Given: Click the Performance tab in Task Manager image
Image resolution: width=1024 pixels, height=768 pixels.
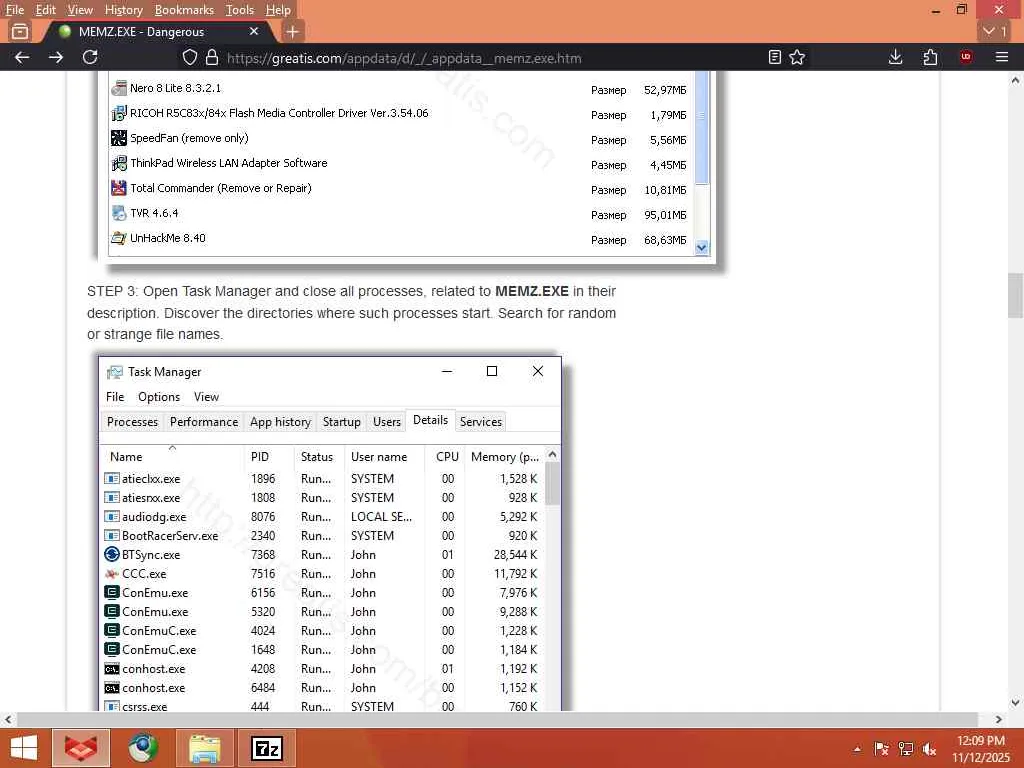Looking at the screenshot, I should pyautogui.click(x=204, y=422).
